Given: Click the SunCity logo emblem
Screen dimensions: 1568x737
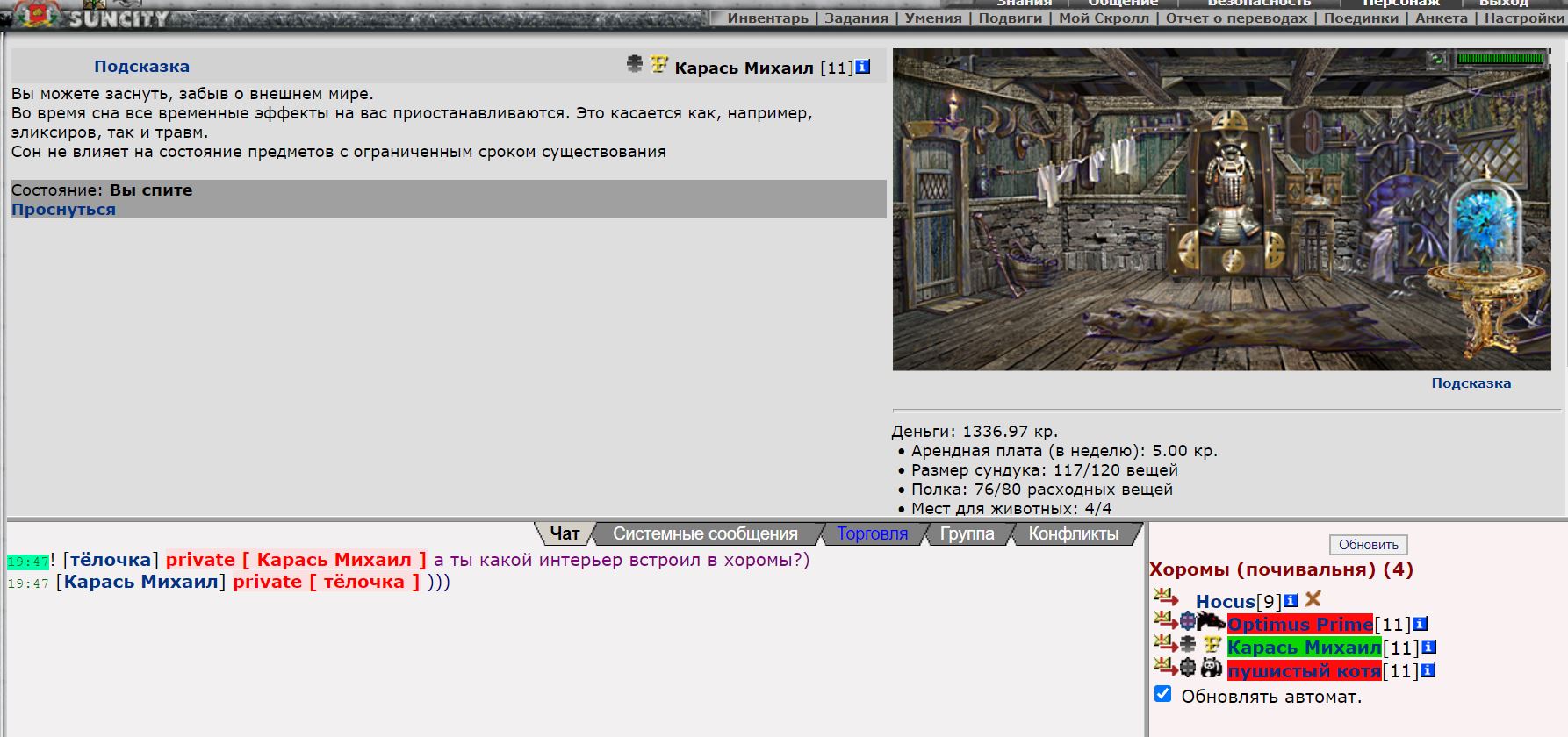Looking at the screenshot, I should [x=36, y=14].
